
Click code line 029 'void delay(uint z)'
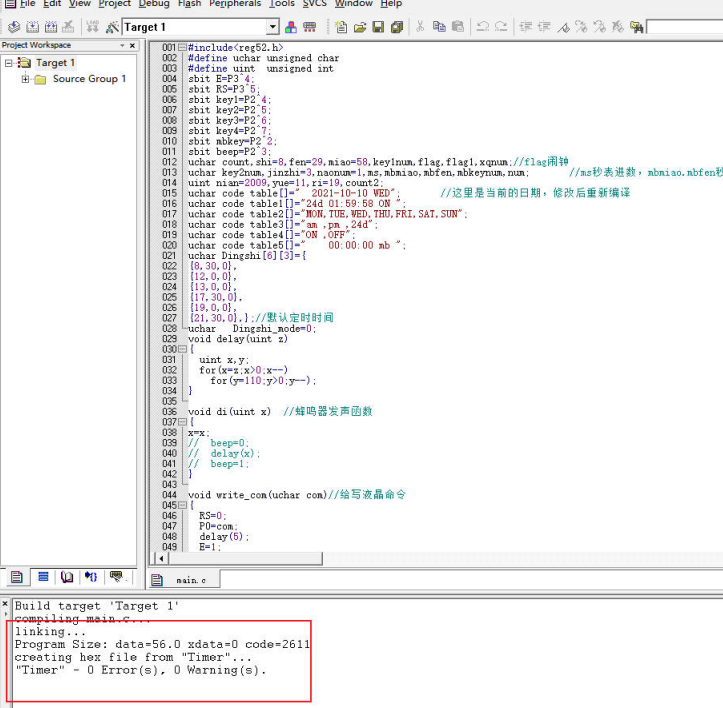238,339
